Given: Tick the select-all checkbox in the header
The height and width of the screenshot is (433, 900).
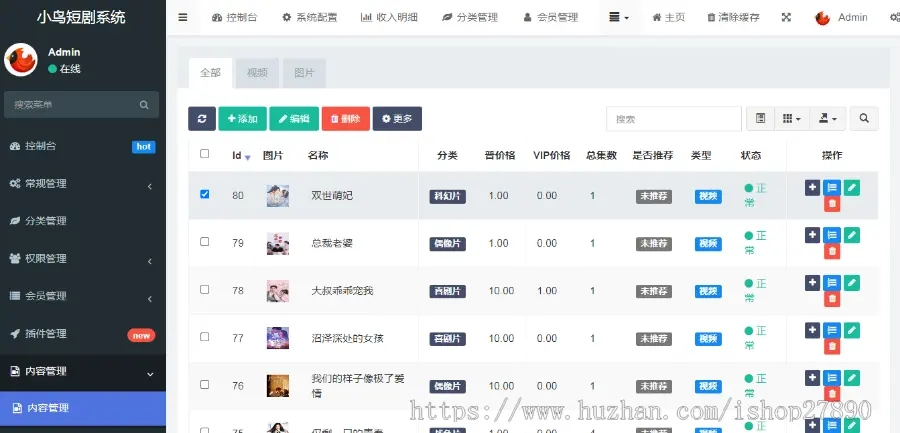Looking at the screenshot, I should 204,153.
